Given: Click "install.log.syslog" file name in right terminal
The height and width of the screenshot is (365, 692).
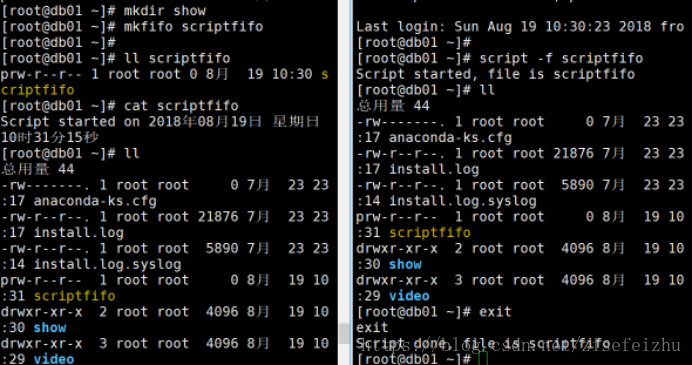Looking at the screenshot, I should 463,201.
